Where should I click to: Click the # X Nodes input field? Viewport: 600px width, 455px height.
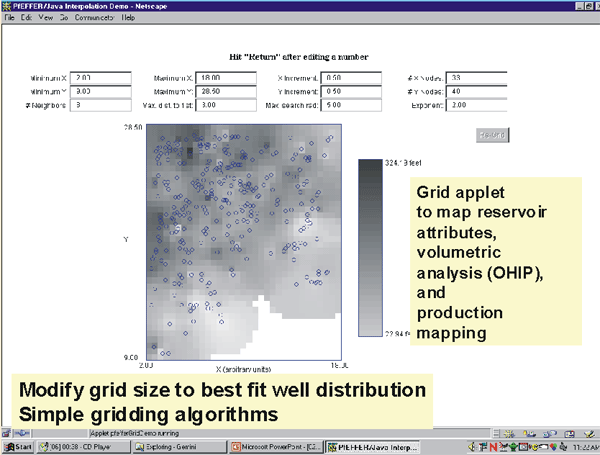(476, 78)
